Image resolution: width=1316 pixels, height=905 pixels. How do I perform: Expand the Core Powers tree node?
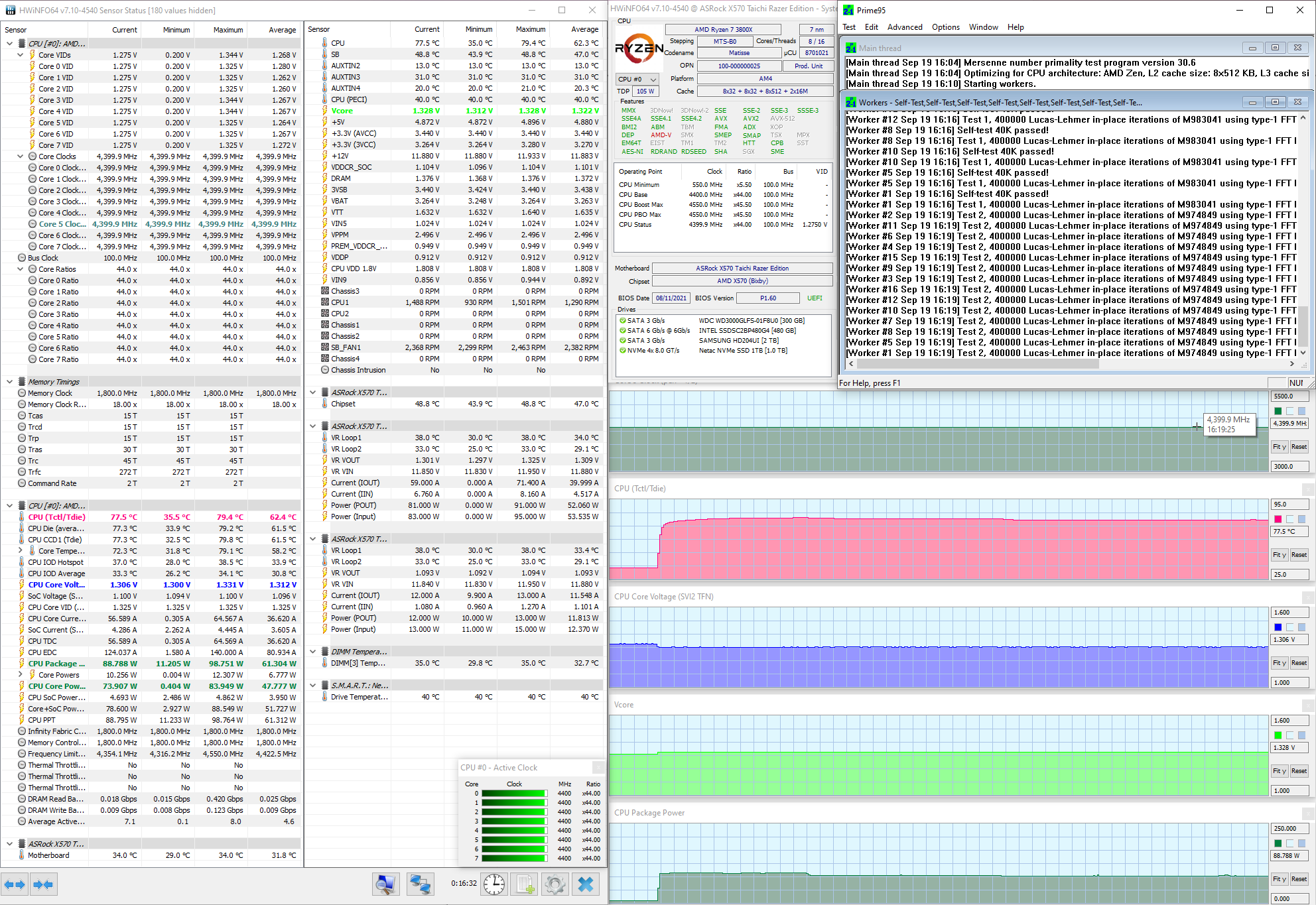[20, 675]
